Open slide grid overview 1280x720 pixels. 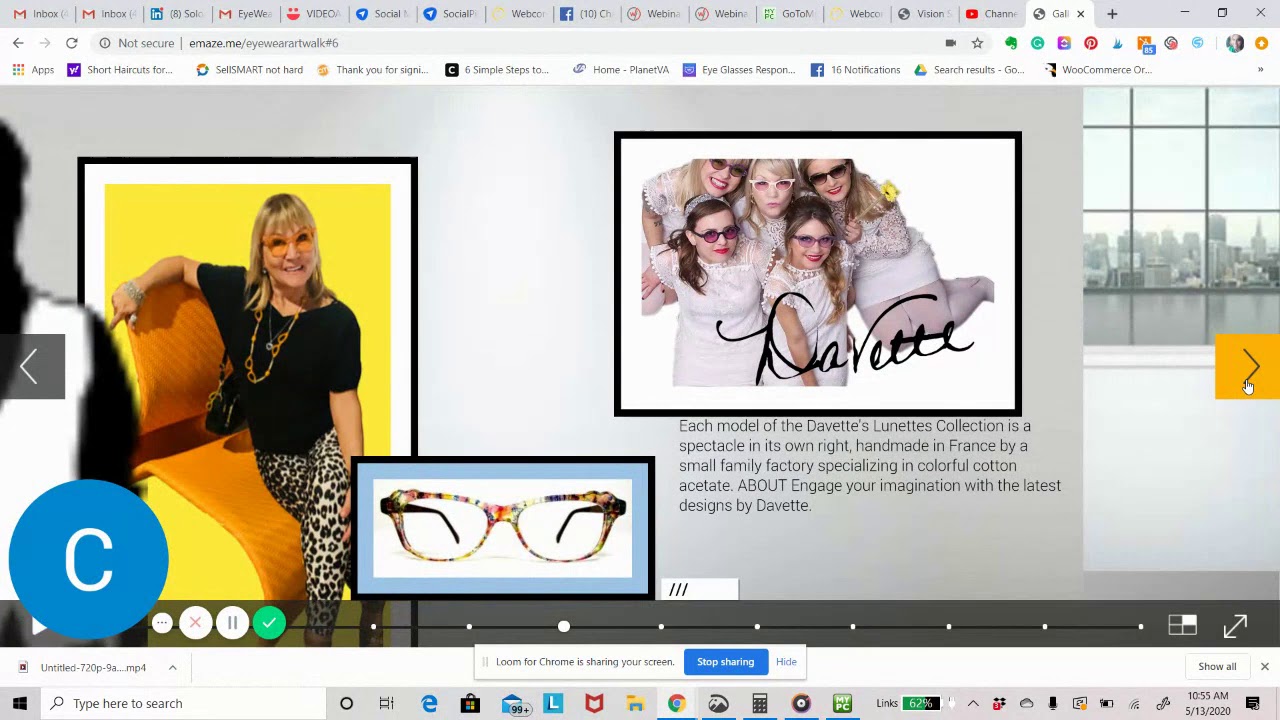point(1182,626)
